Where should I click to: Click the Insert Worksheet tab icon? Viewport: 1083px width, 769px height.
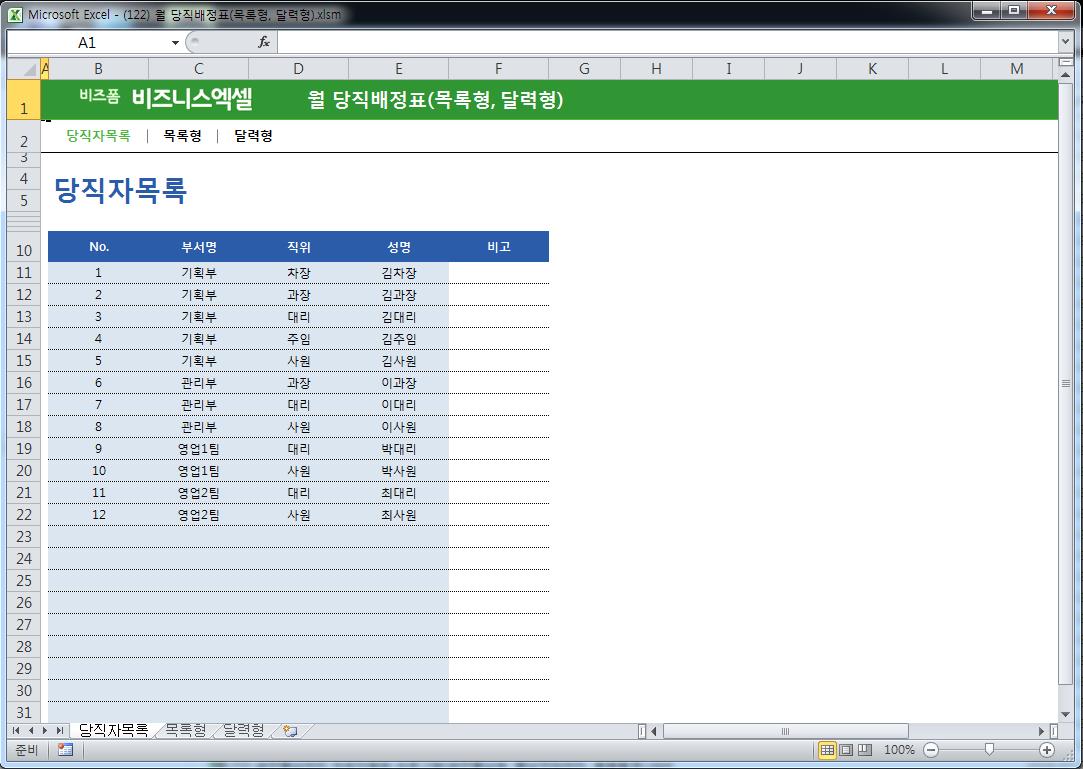[x=290, y=731]
